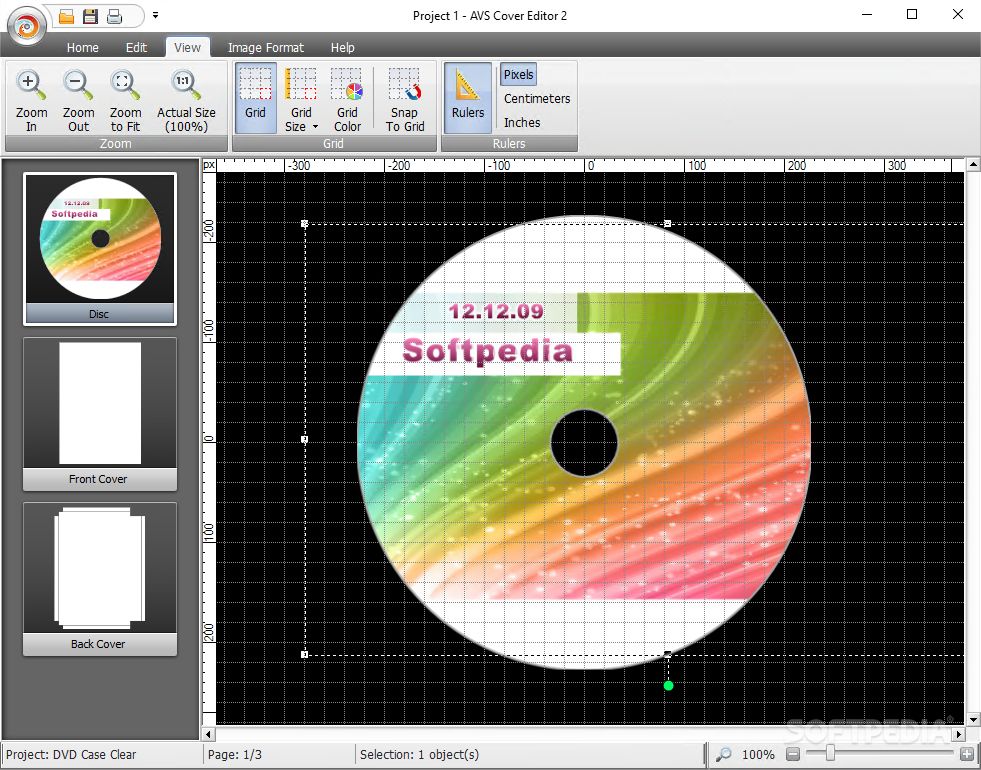Open the Edit ribbon tab

[137, 47]
